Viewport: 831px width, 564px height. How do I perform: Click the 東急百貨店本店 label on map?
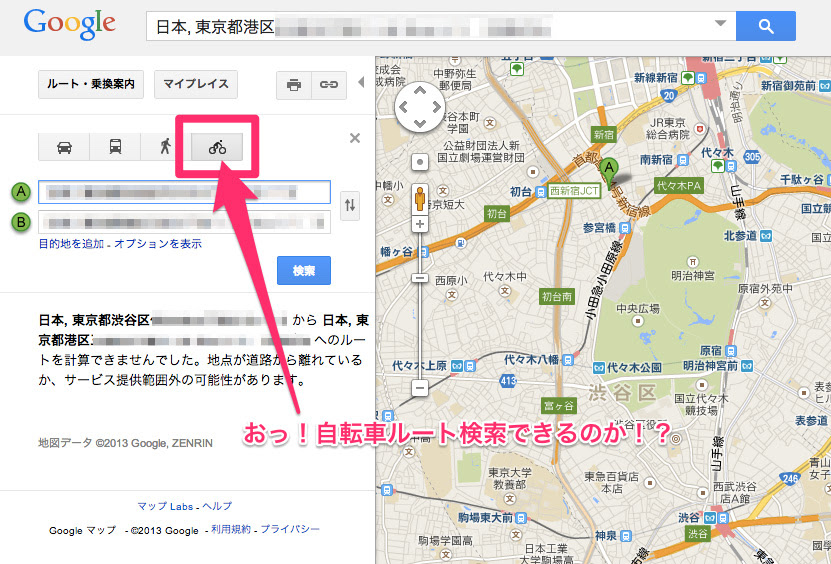[611, 482]
